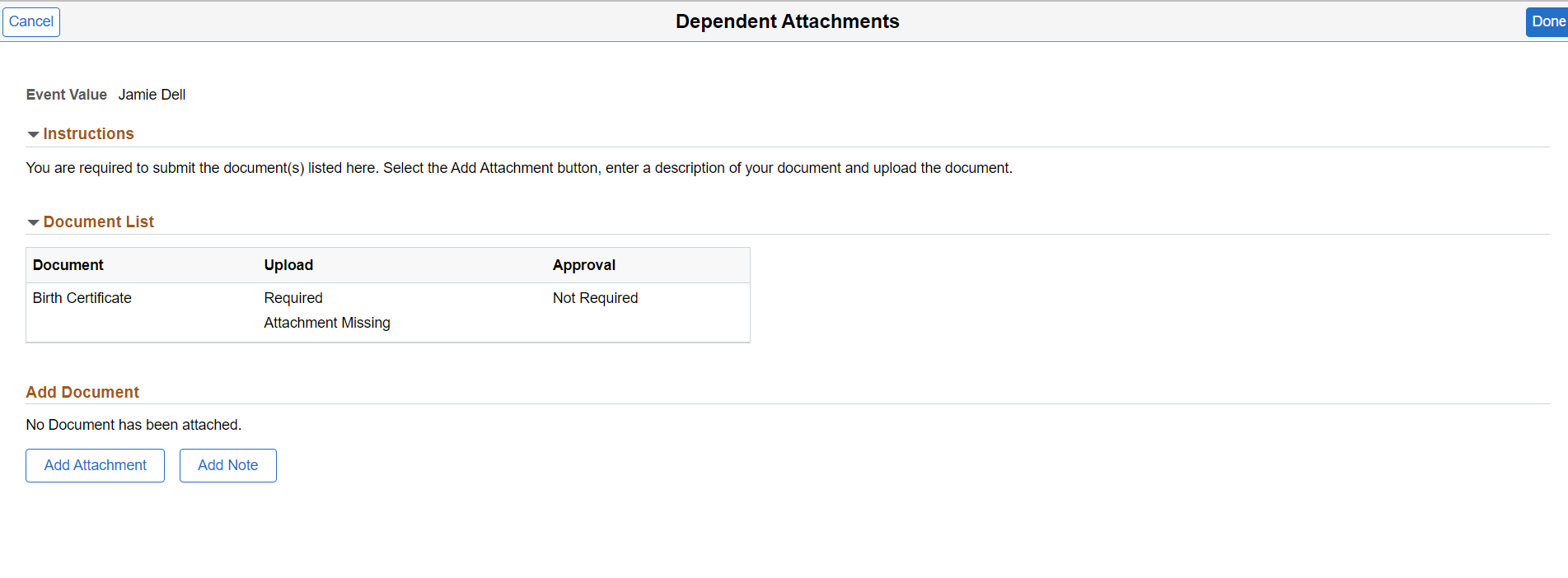Click the No Document has been attached message
Screen dimensions: 1568x578
tap(133, 425)
